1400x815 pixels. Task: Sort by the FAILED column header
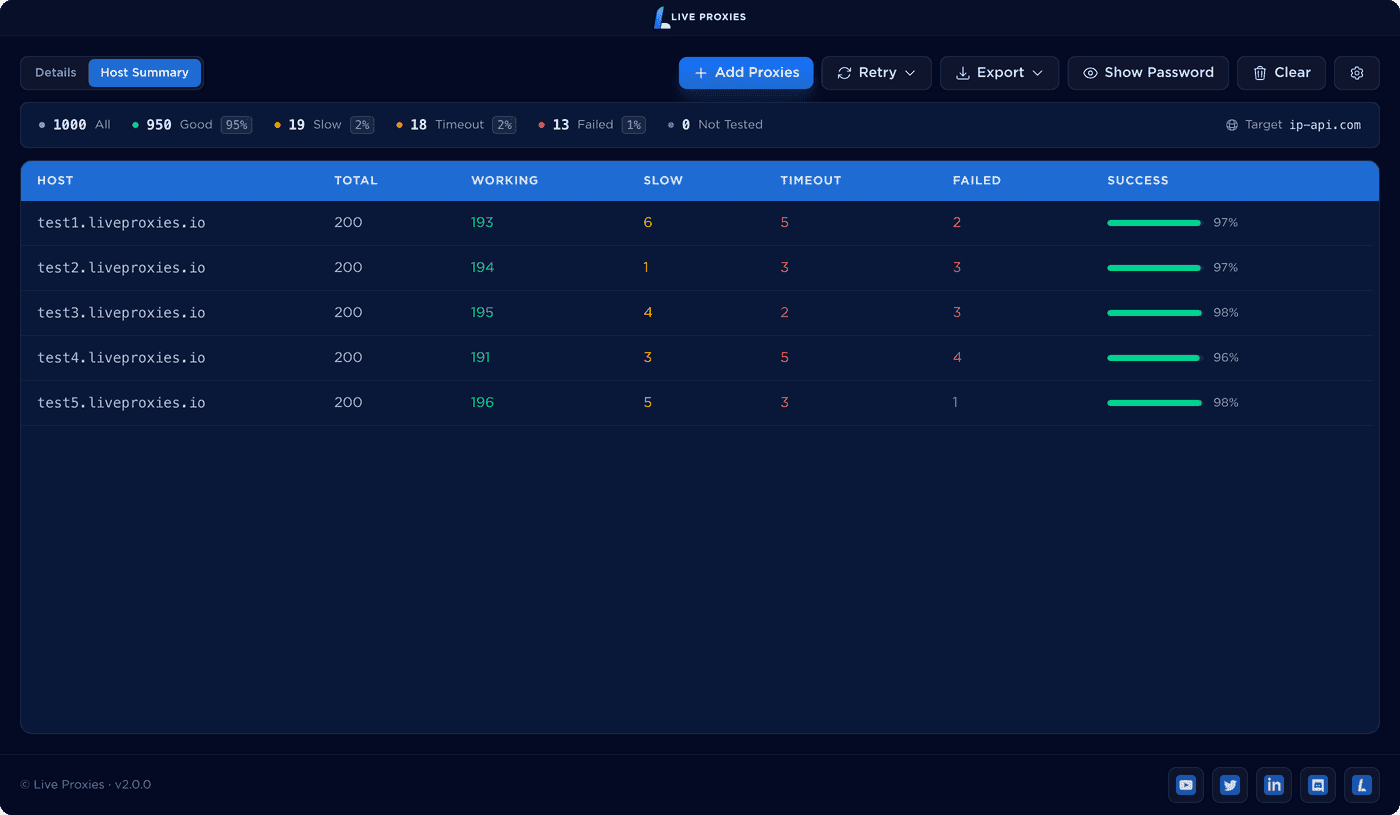[x=977, y=181]
